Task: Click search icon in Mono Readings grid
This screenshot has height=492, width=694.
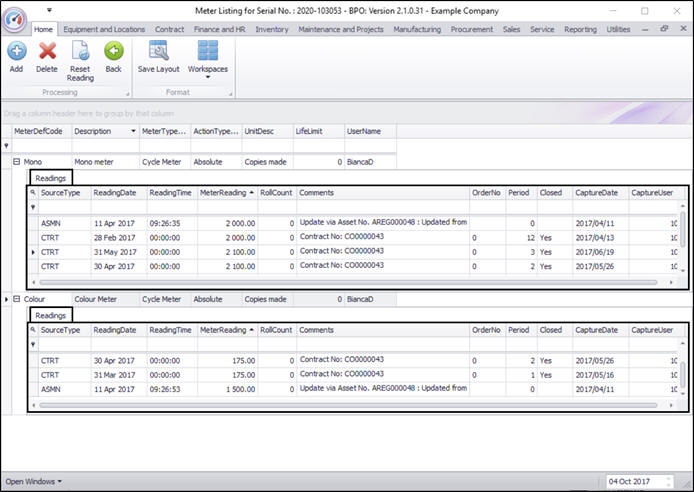Action: [33, 191]
